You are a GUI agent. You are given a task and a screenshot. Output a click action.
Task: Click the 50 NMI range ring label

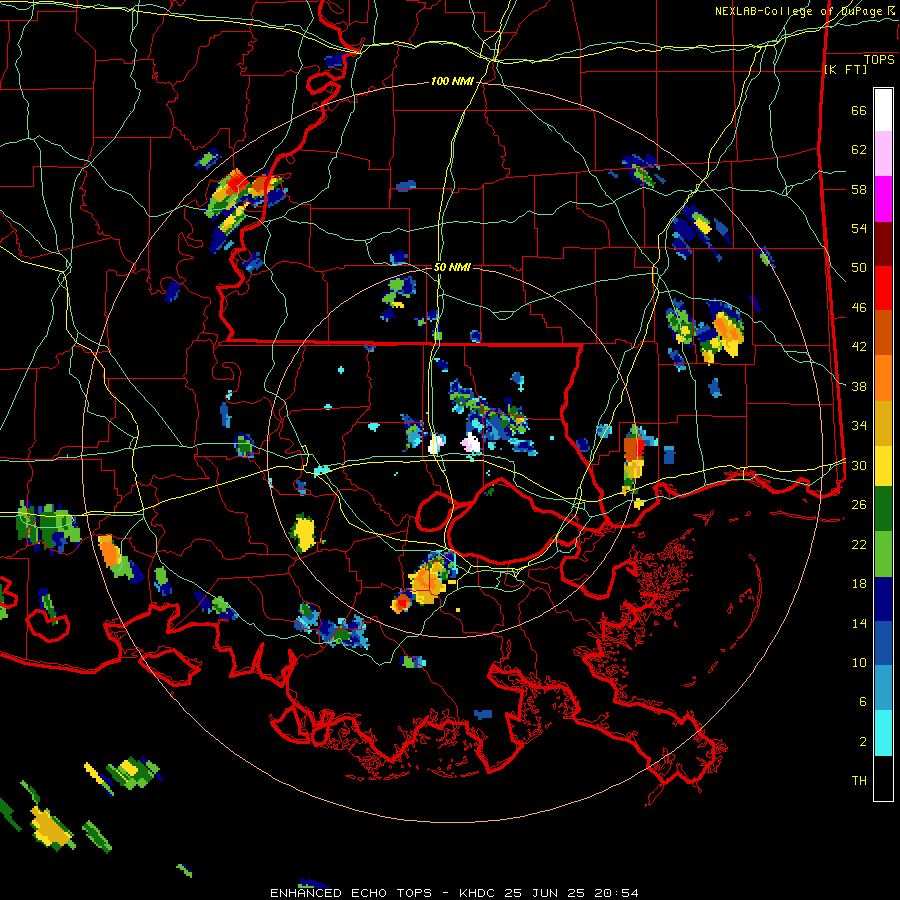pos(452,267)
